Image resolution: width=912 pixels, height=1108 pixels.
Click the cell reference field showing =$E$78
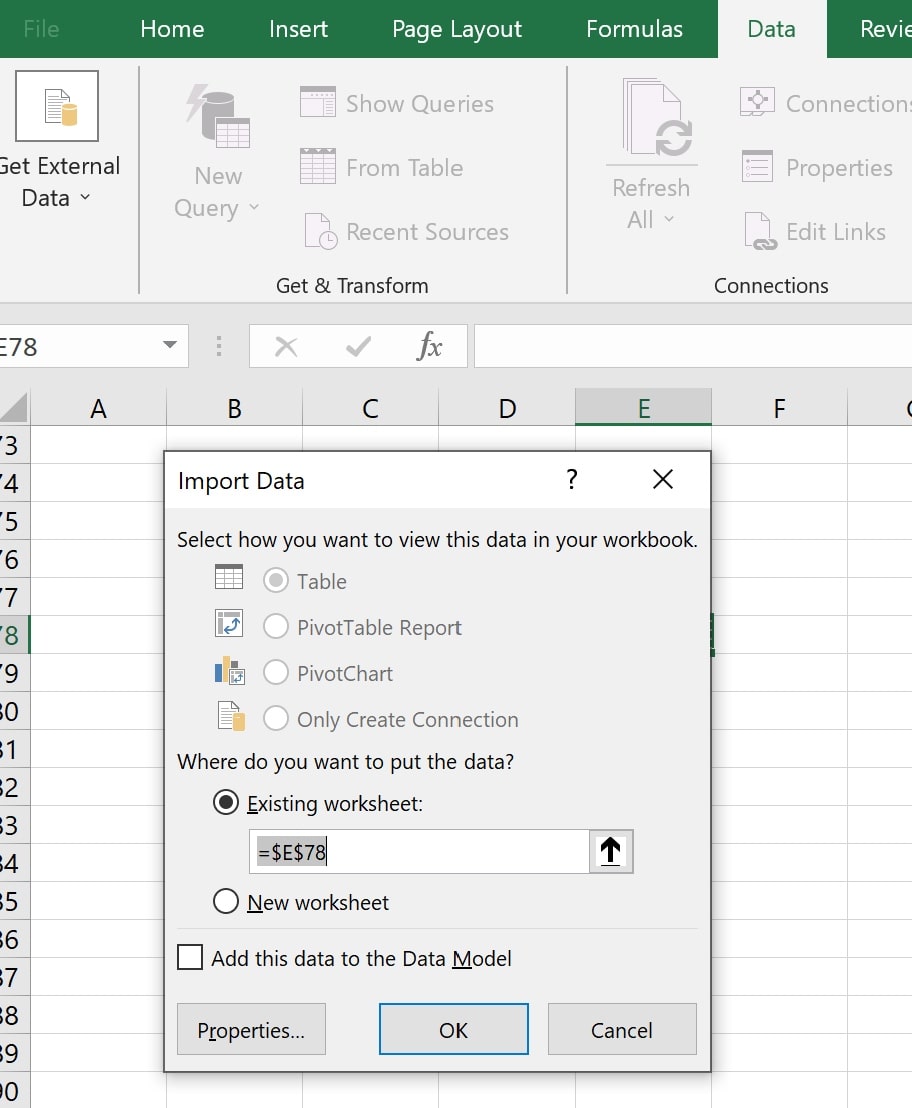tap(418, 852)
